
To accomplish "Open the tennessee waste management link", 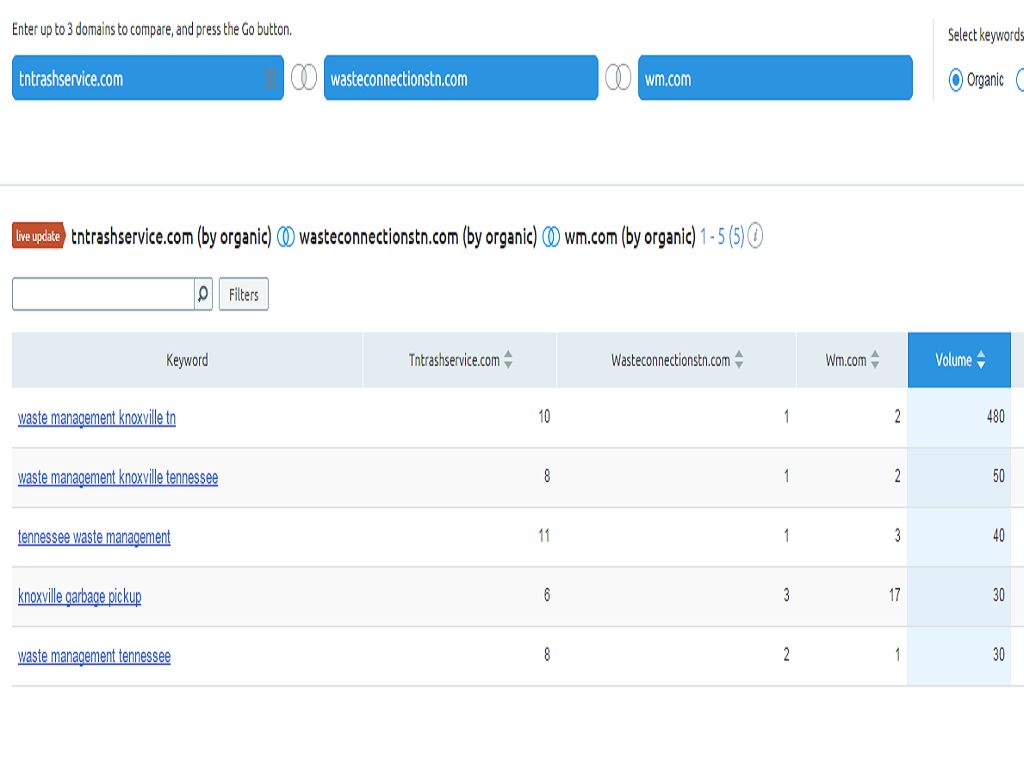I will (94, 537).
